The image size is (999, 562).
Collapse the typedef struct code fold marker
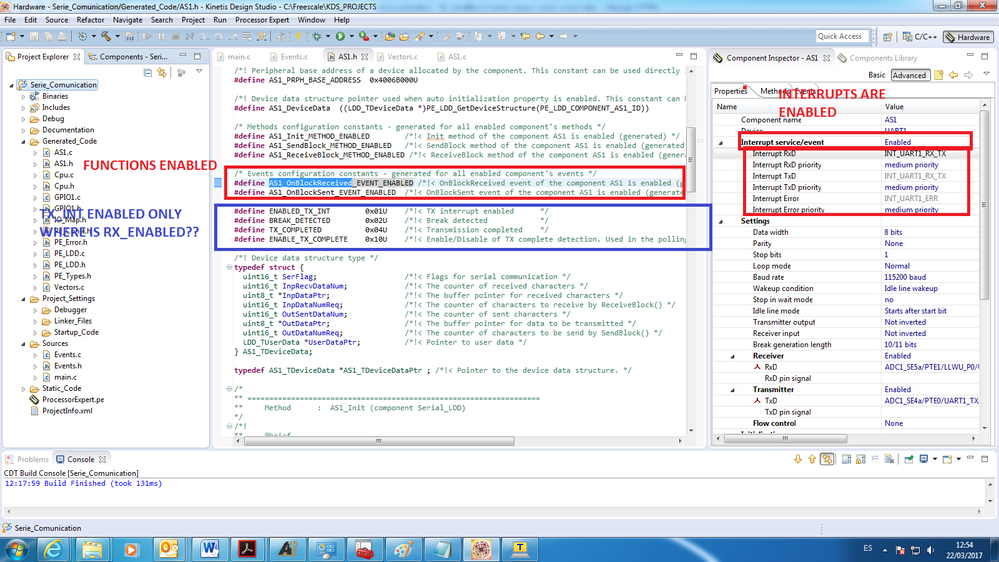pyautogui.click(x=229, y=268)
